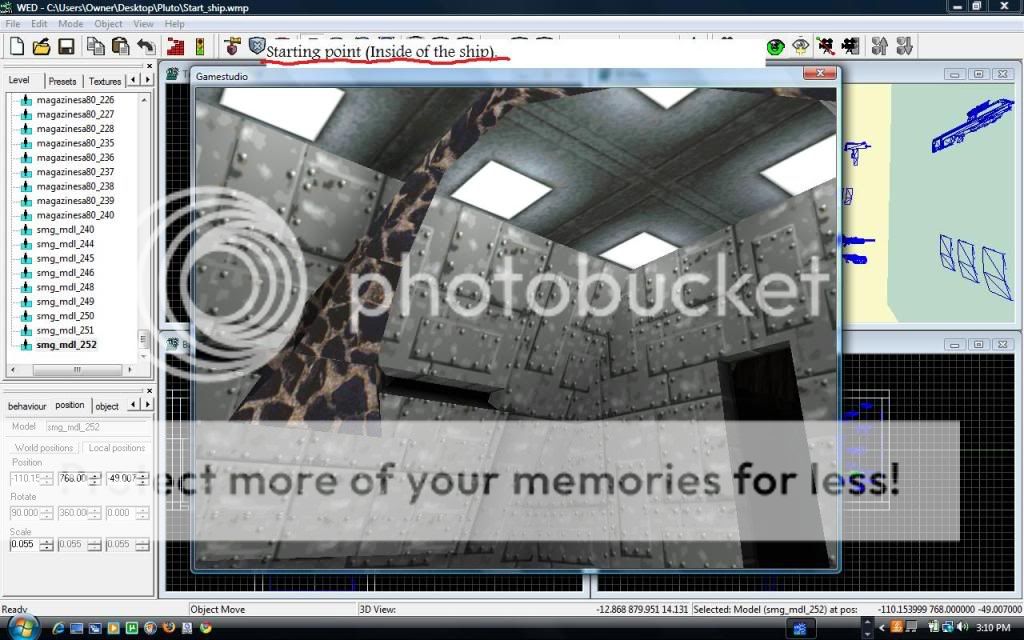This screenshot has height=640, width=1024.
Task: Click the Rotate 90.000 spinner arrows
Action: pyautogui.click(x=47, y=513)
